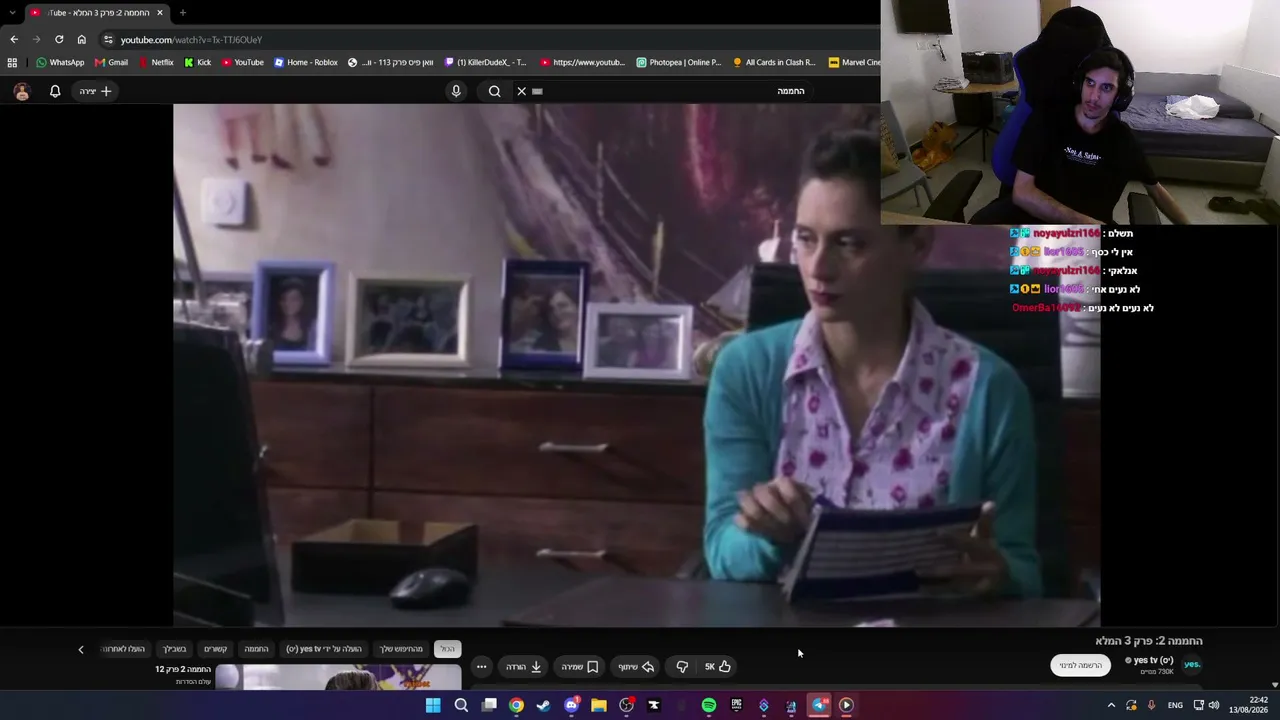Select the בשבילך filter chip
Image resolution: width=1280 pixels, height=720 pixels.
175,649
